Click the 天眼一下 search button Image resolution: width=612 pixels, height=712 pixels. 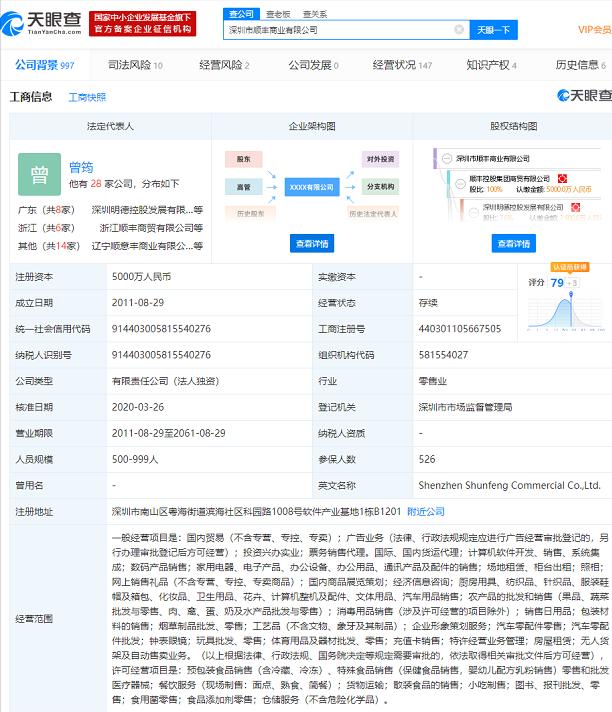click(494, 30)
